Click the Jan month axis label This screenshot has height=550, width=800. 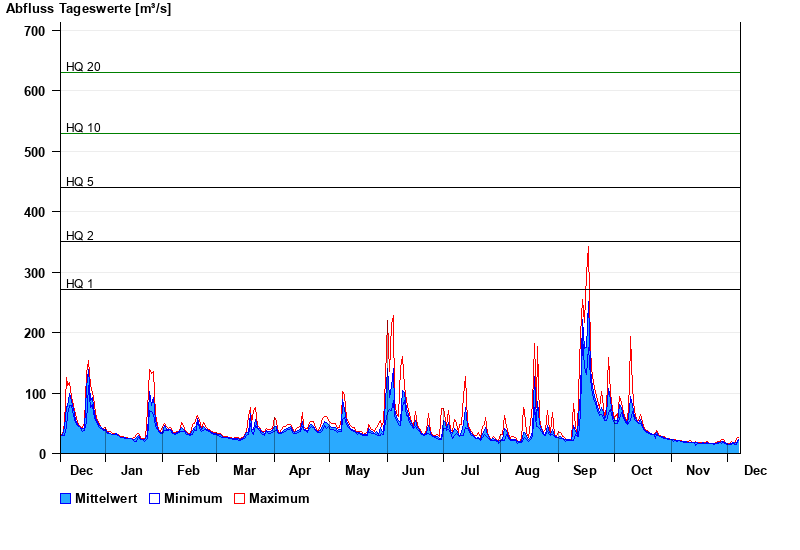[x=131, y=470]
